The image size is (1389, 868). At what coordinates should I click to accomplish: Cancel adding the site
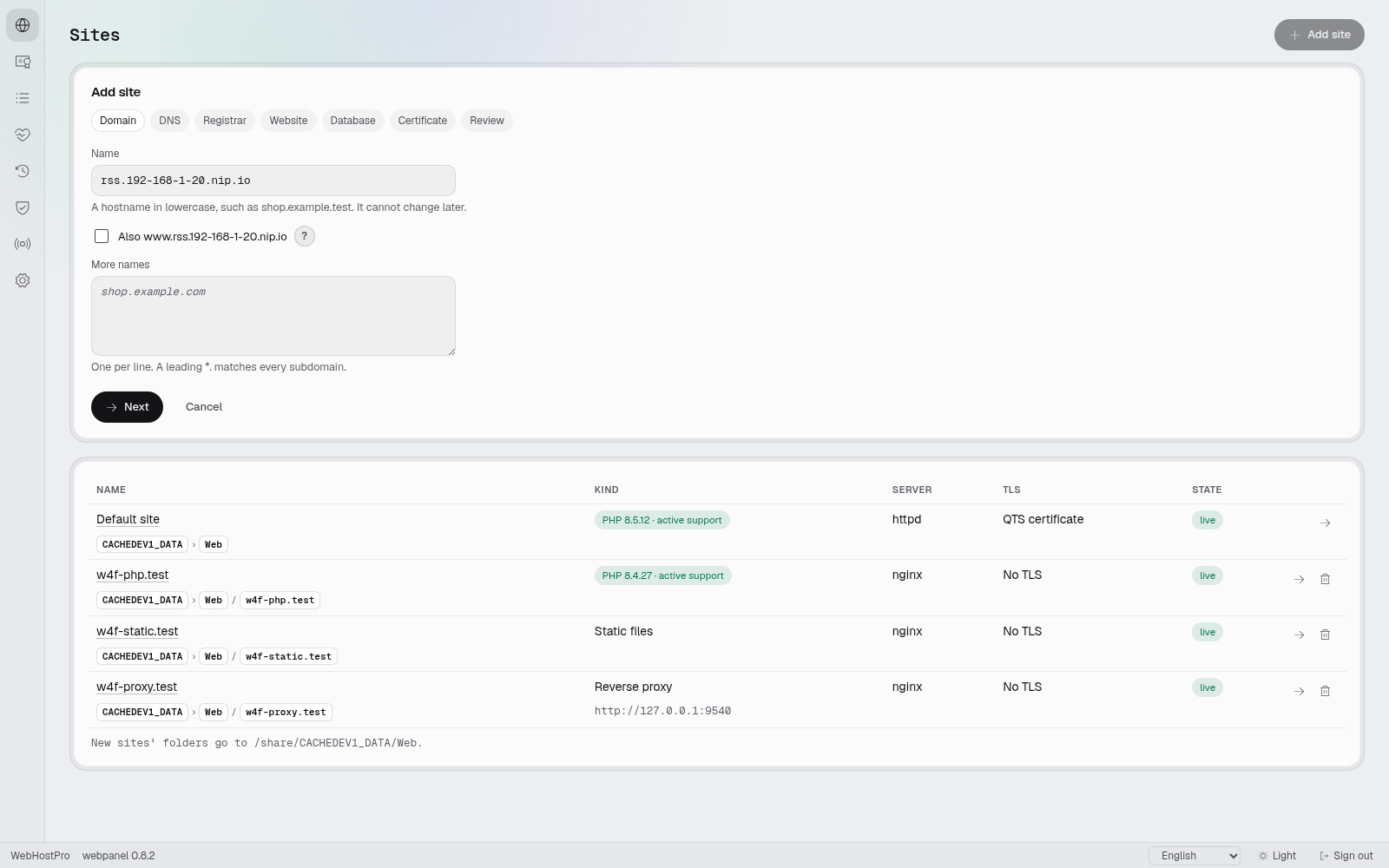(x=204, y=407)
